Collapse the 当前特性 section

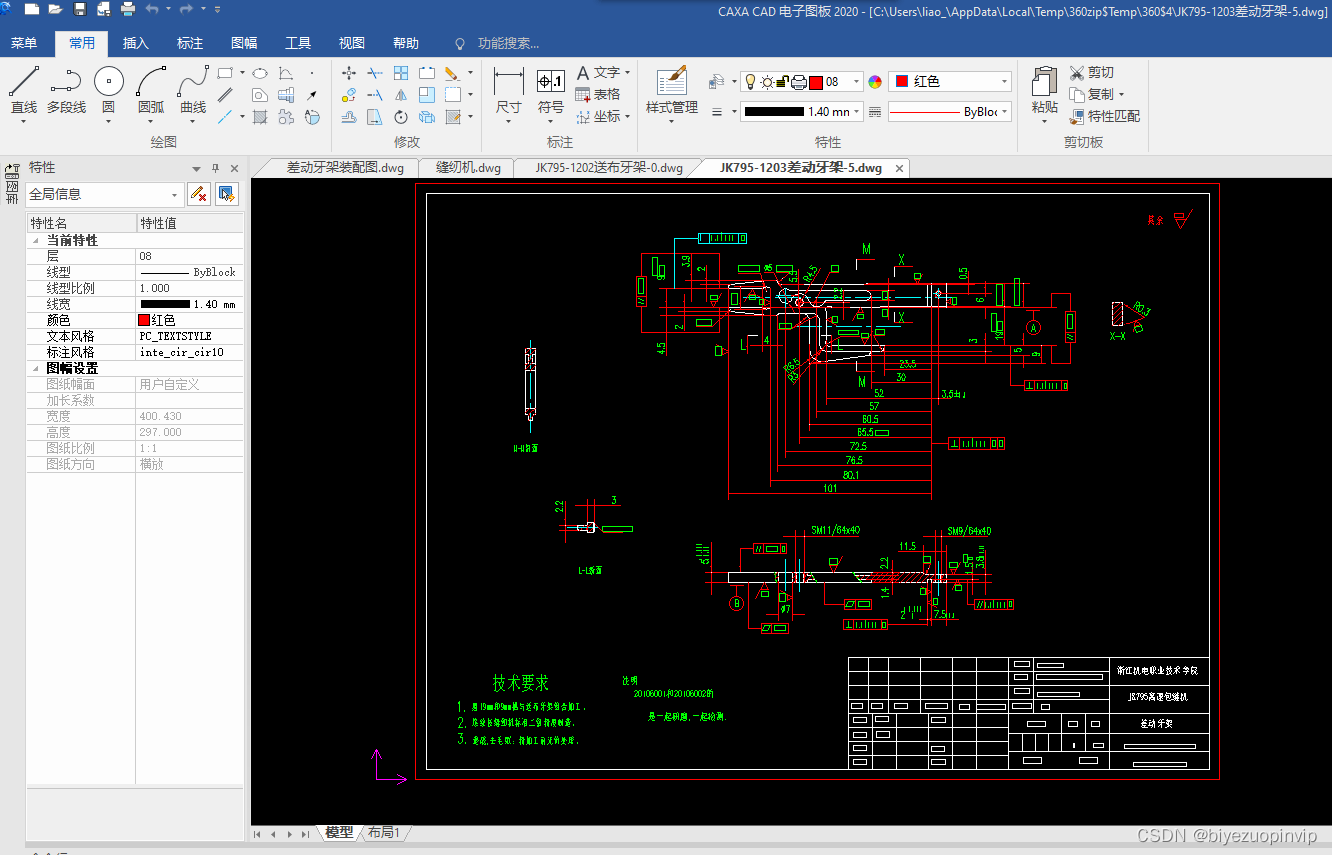37,240
